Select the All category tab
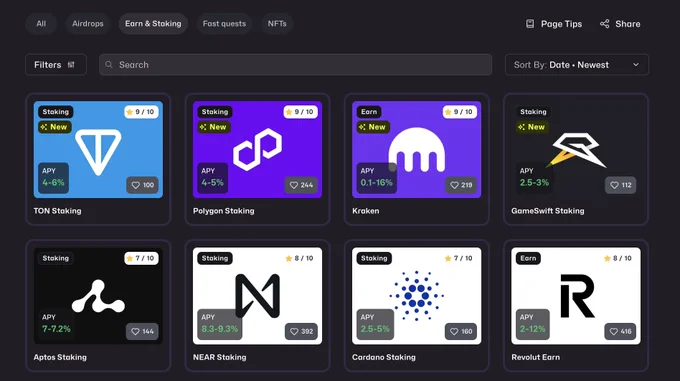 tap(41, 24)
